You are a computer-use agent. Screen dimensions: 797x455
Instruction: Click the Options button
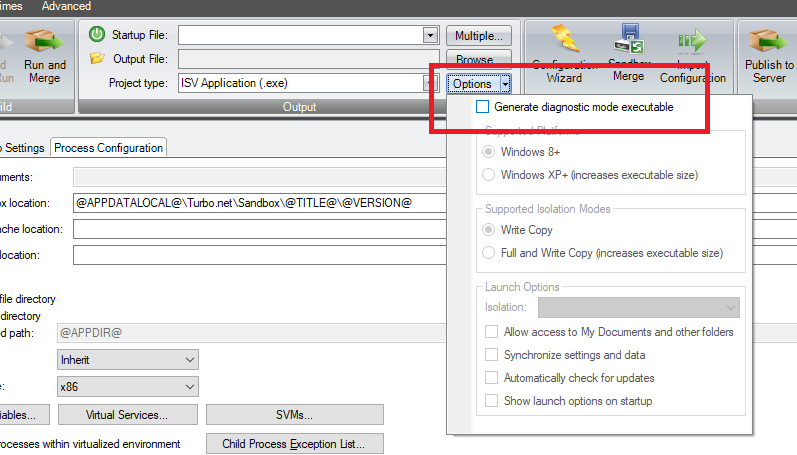473,84
